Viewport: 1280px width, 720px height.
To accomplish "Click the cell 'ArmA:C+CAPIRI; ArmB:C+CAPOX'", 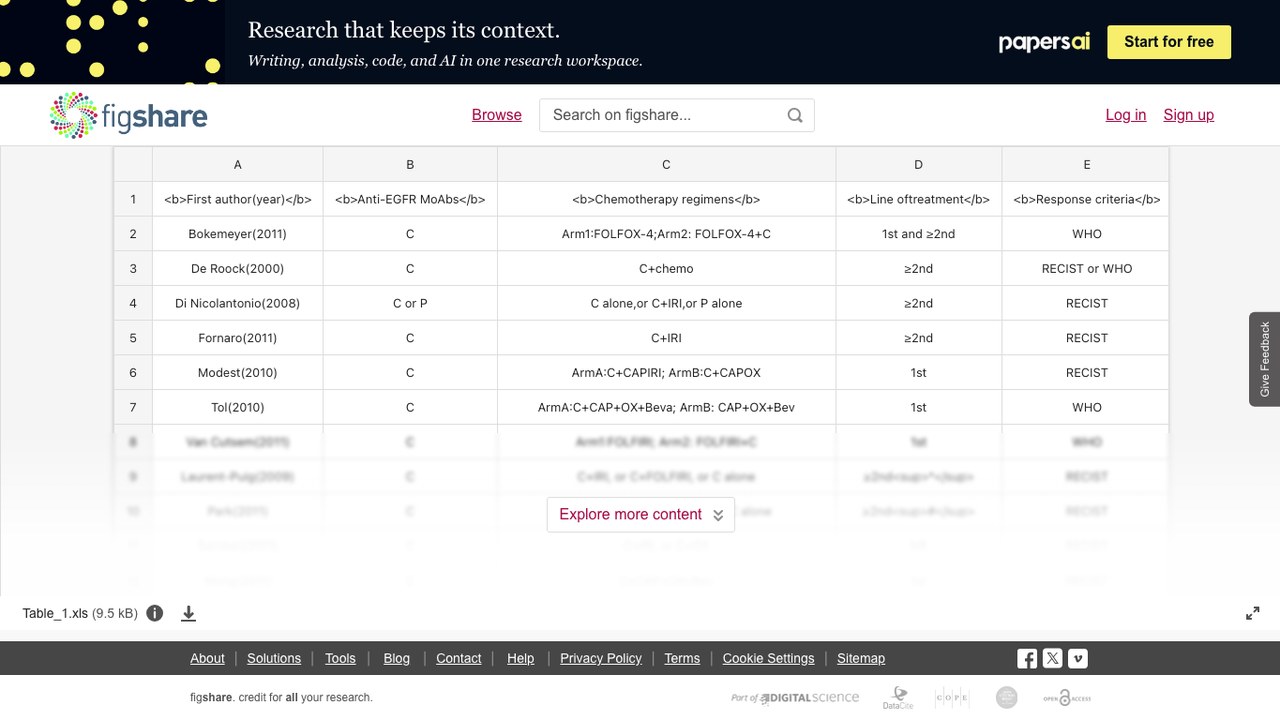I will click(667, 372).
